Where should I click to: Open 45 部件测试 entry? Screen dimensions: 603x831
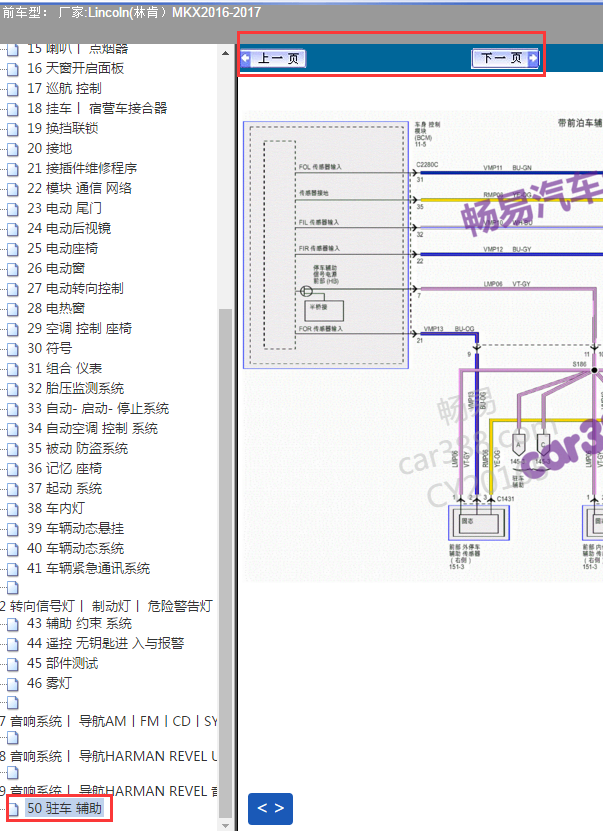click(x=63, y=664)
